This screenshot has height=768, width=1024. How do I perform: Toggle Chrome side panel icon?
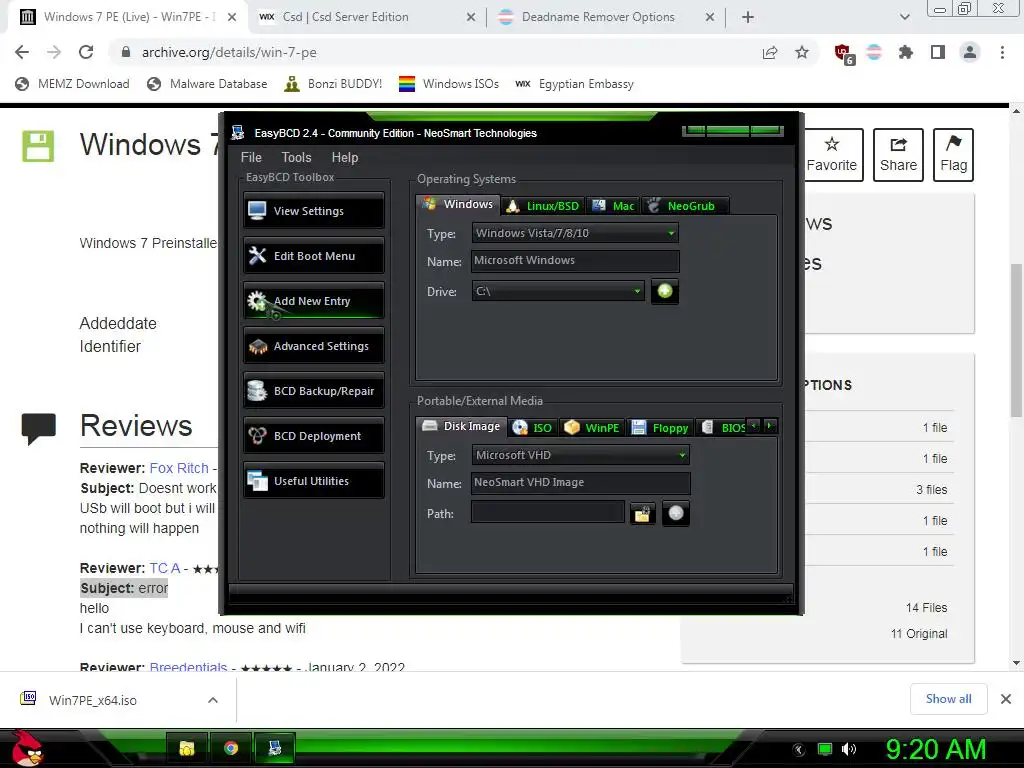[938, 52]
